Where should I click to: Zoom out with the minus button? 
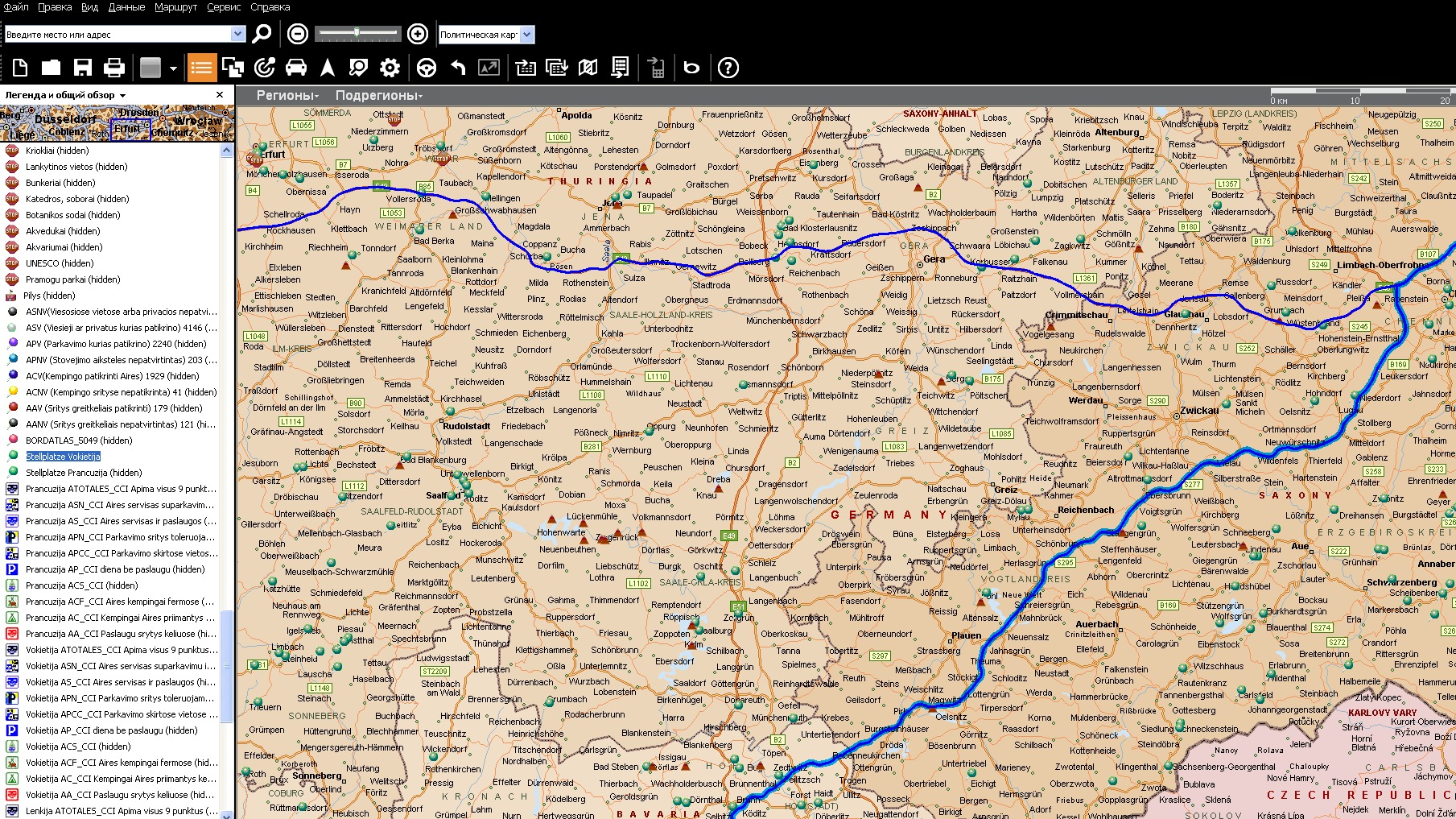298,34
